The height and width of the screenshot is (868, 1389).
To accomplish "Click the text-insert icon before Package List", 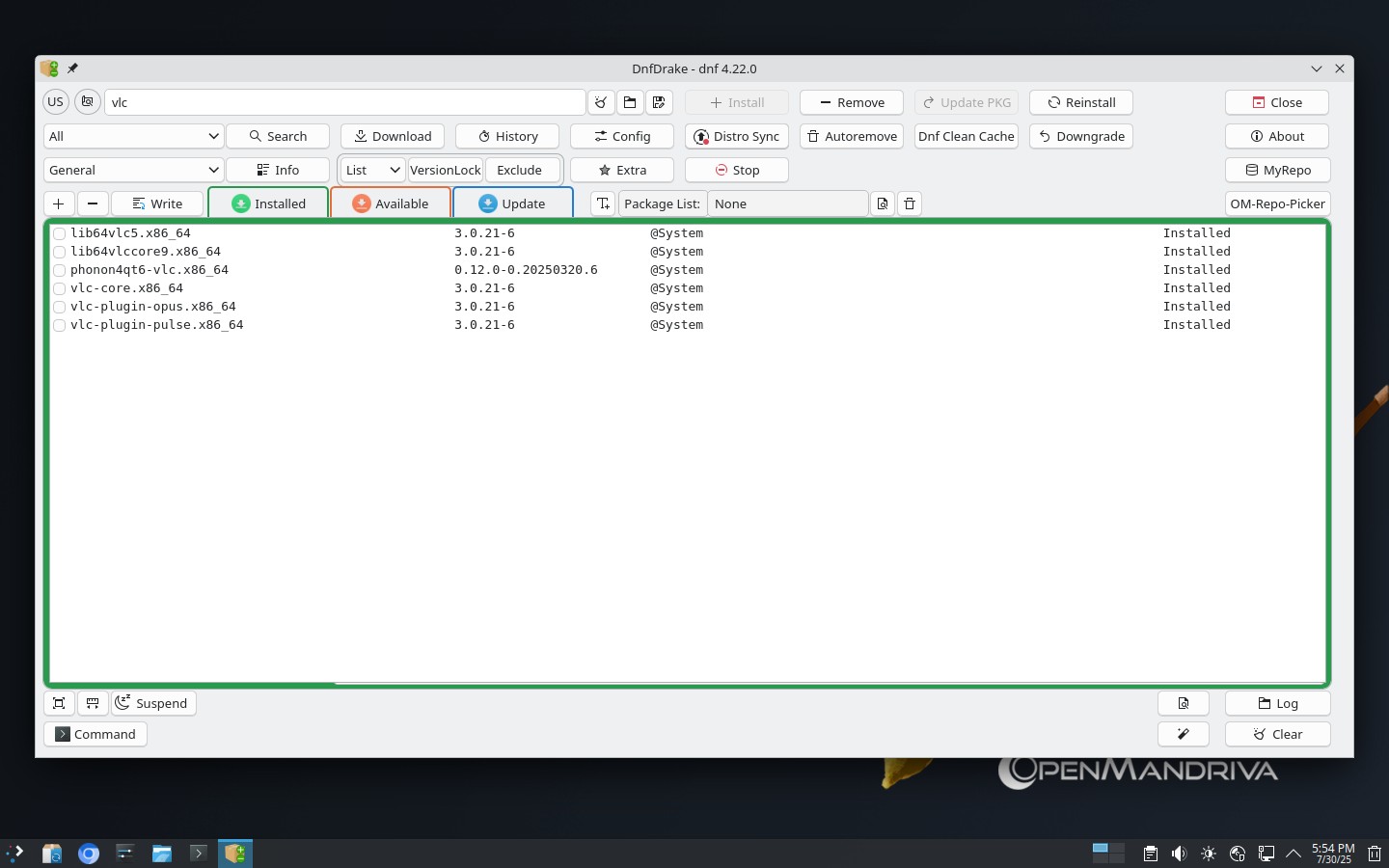I will [603, 203].
